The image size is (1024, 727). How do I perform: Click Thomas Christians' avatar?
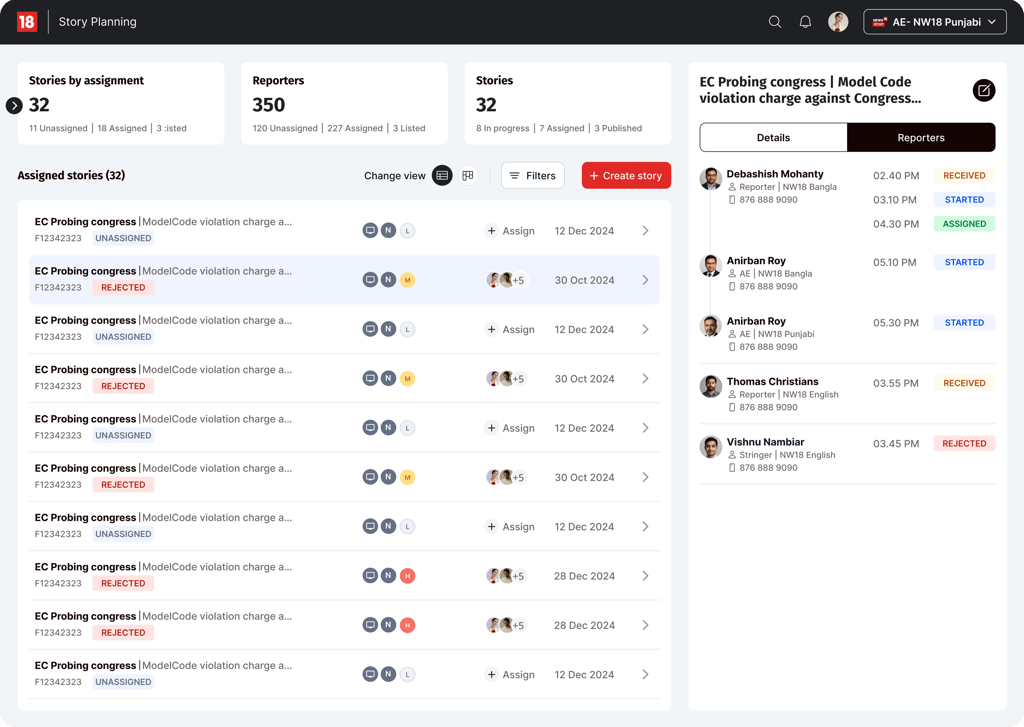711,385
